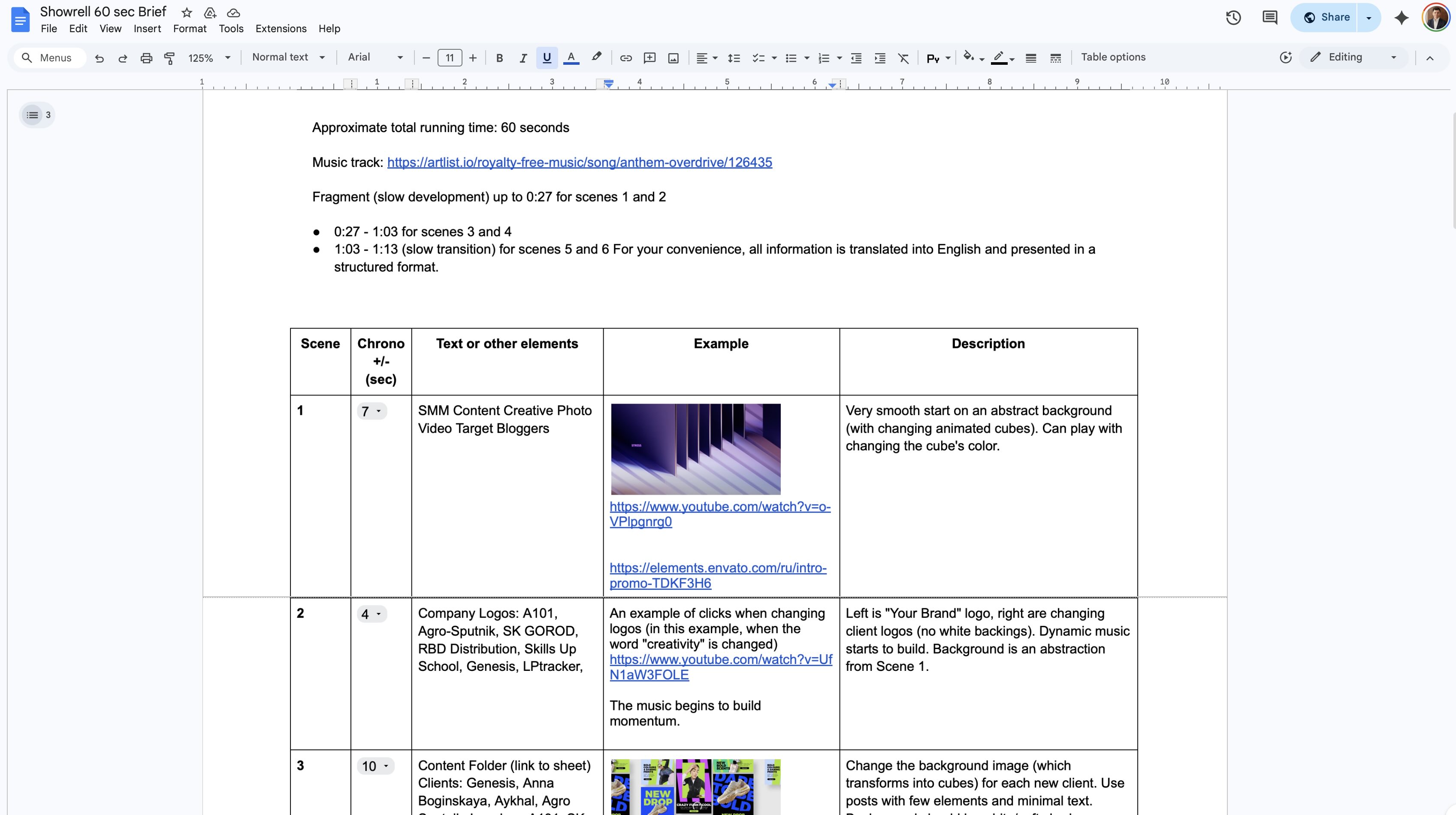The width and height of the screenshot is (1456, 815).
Task: Click the insert image icon
Action: click(x=673, y=57)
